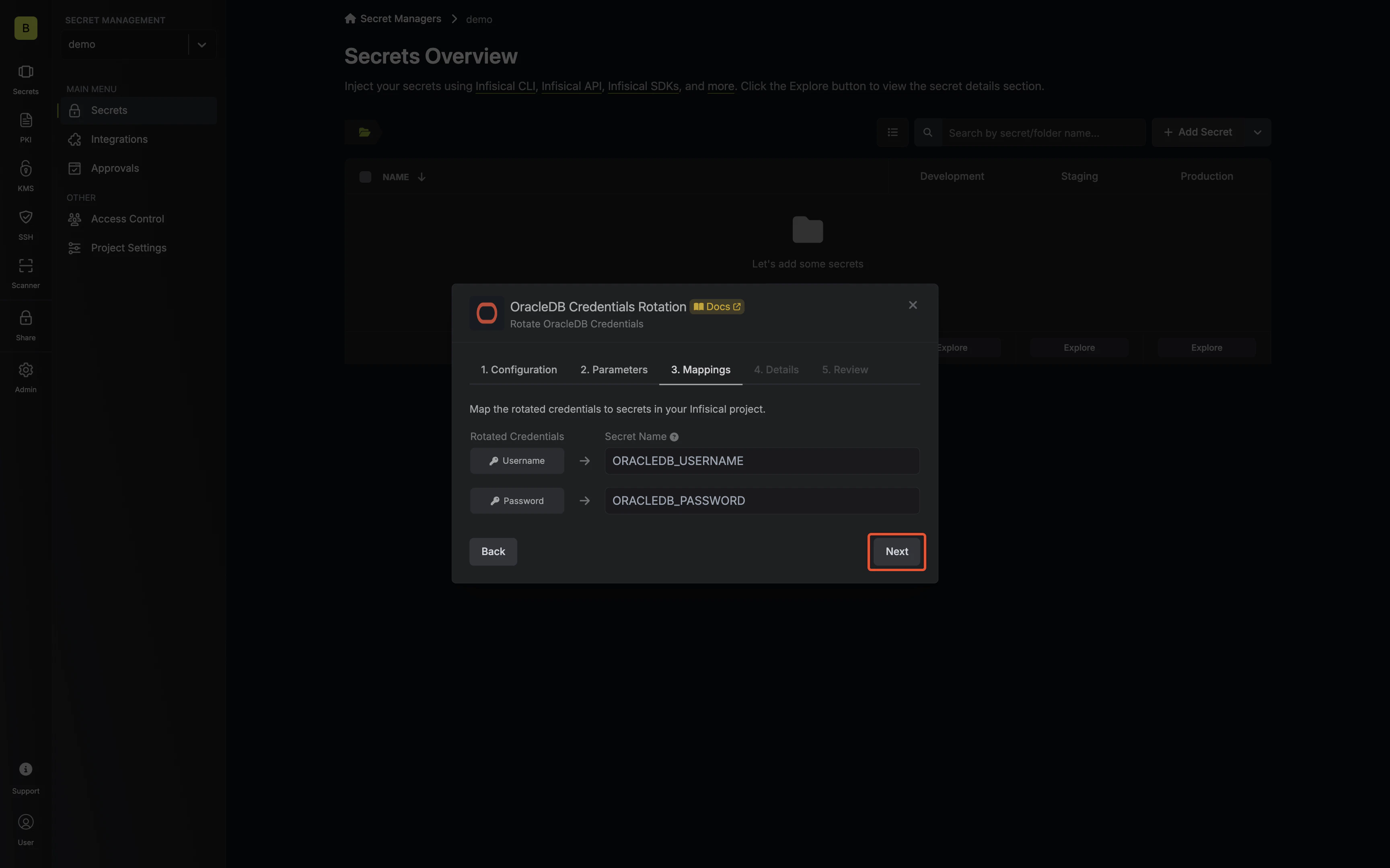Expand the demo project selector dropdown
The width and height of the screenshot is (1390, 868).
(x=202, y=44)
